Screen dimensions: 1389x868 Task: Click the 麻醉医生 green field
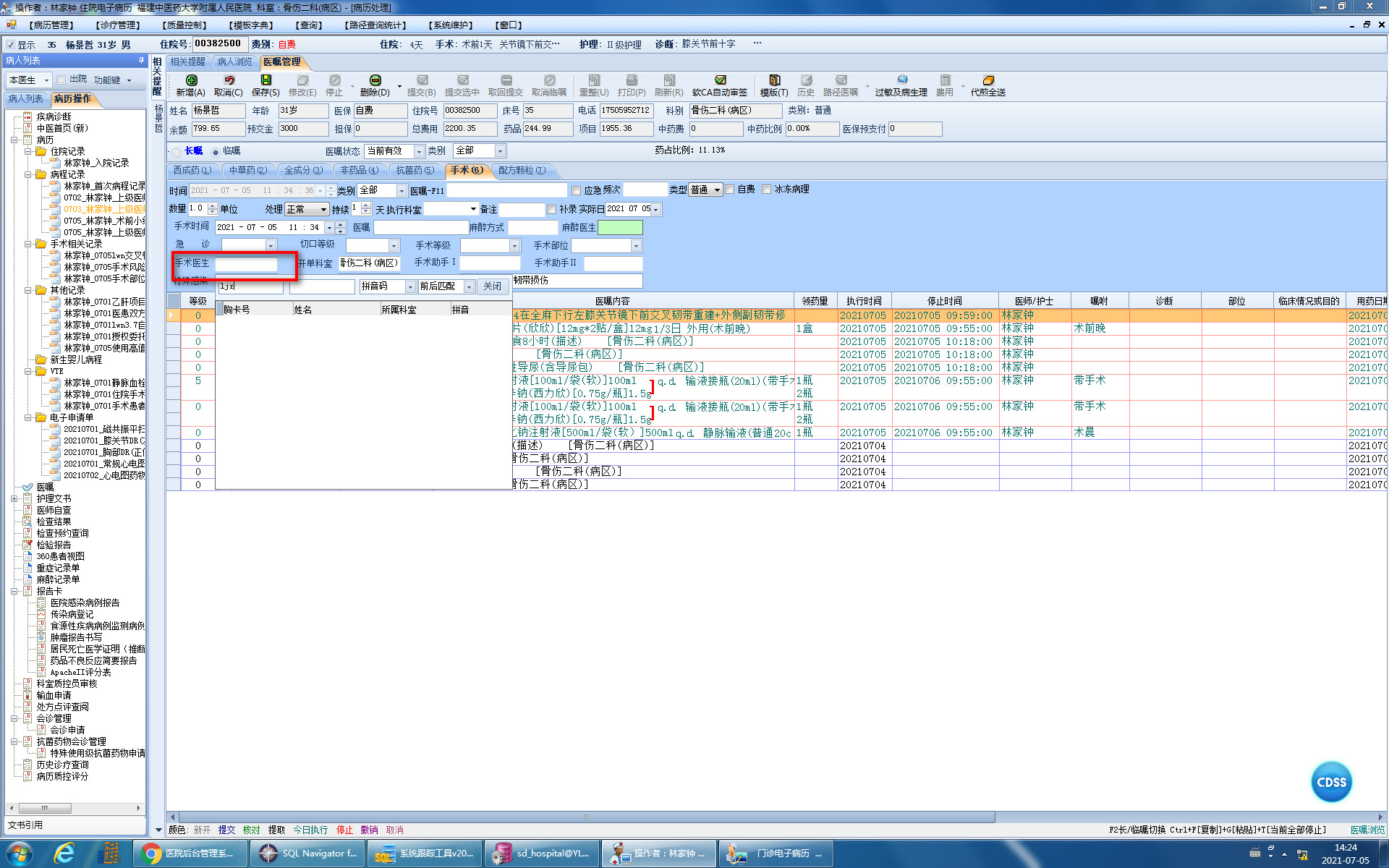(620, 227)
